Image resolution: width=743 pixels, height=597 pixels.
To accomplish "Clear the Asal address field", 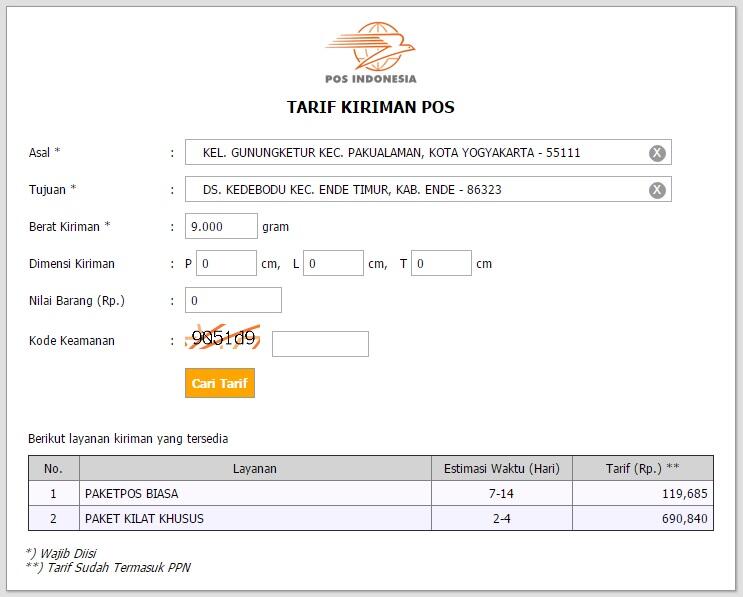I will (657, 153).
